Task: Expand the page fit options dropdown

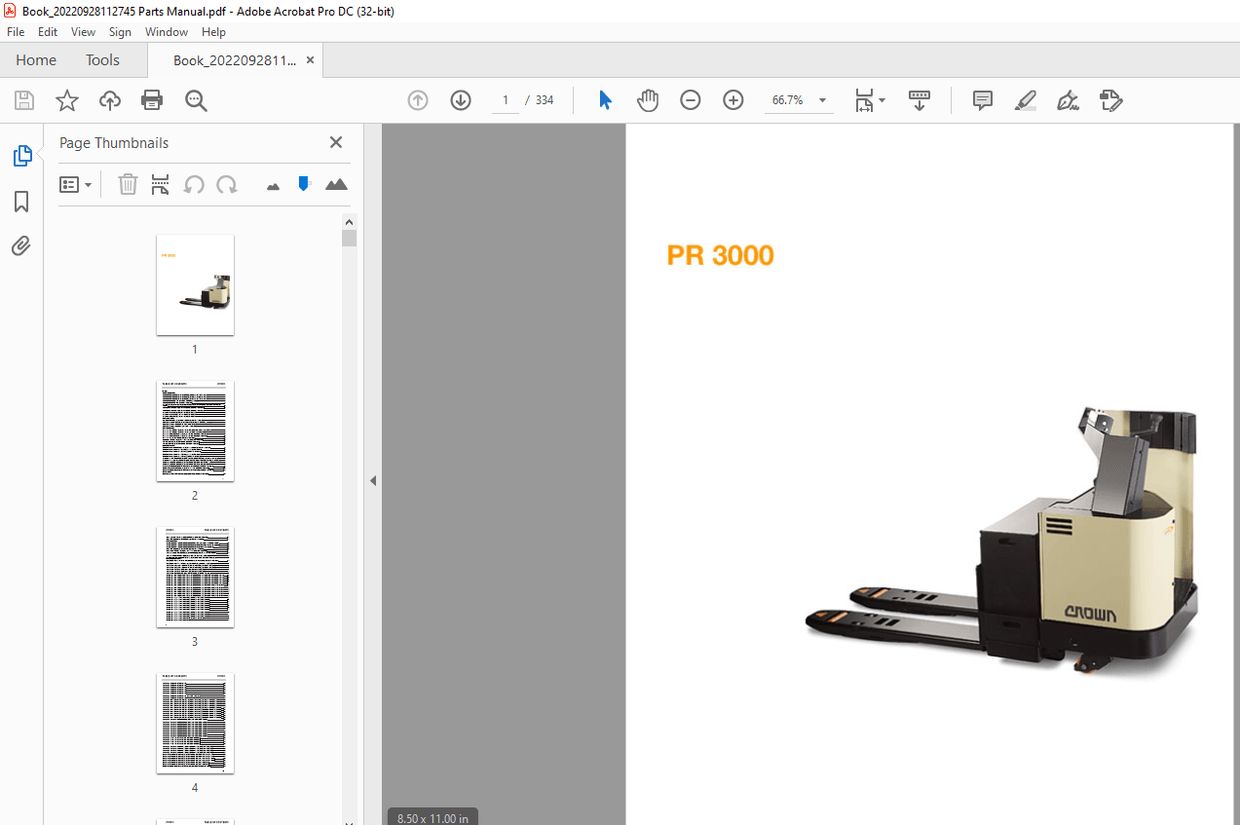Action: click(880, 100)
